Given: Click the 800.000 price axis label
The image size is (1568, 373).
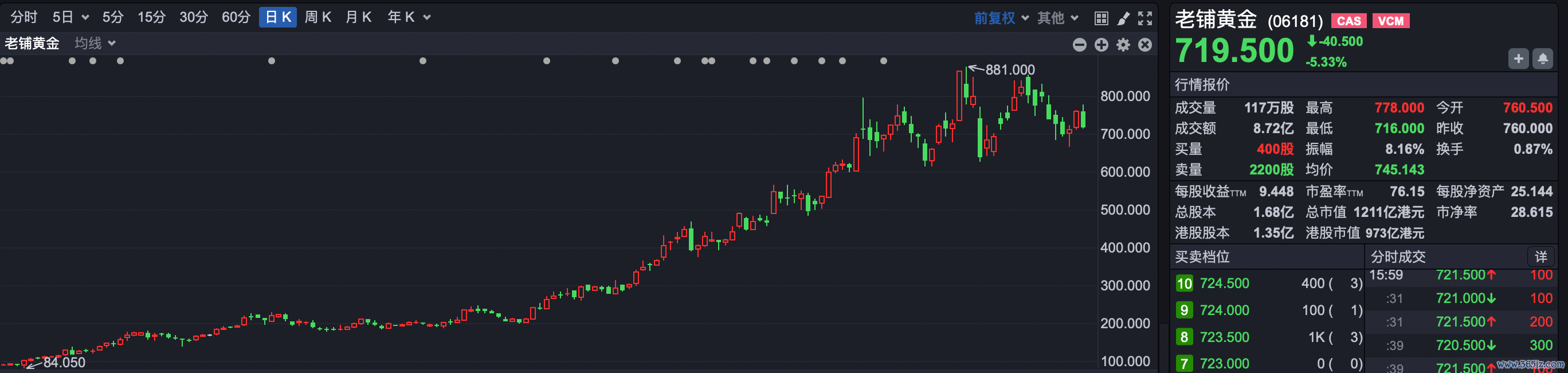Looking at the screenshot, I should 1125,96.
